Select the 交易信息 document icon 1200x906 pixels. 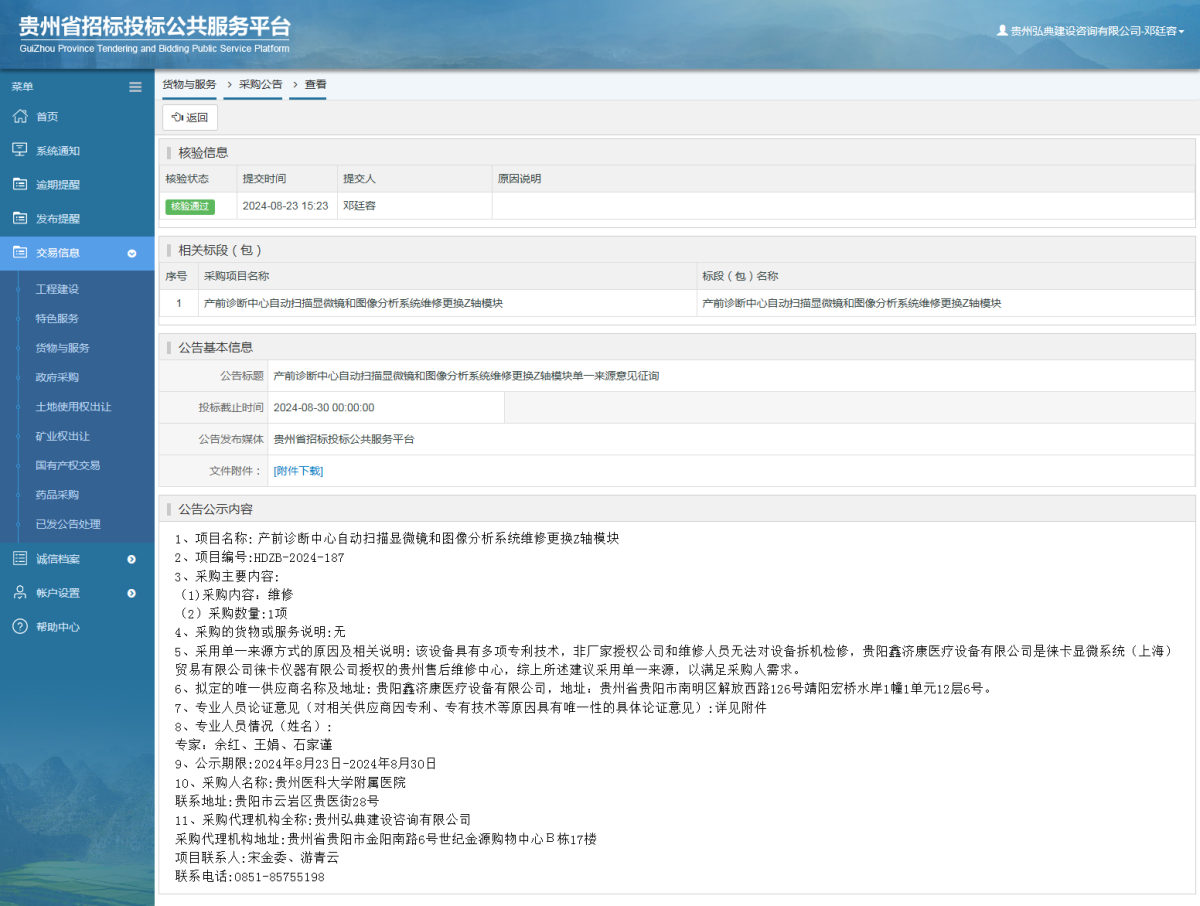pyautogui.click(x=20, y=253)
